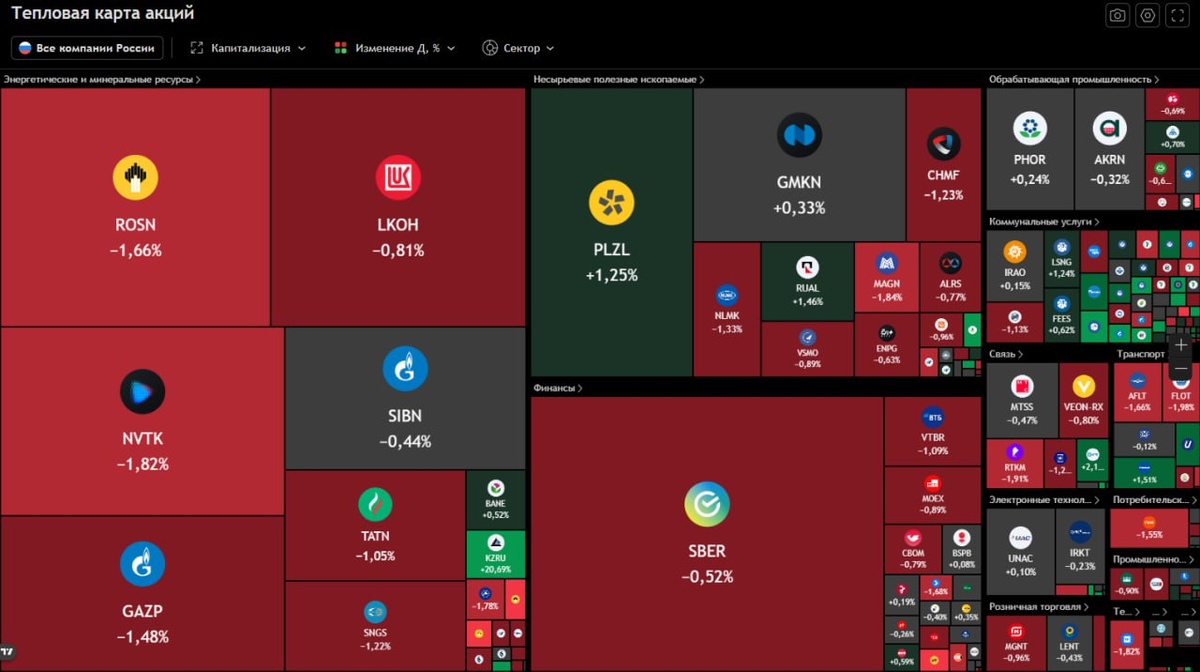Click the TATN Tatneft logo
Image resolution: width=1200 pixels, height=672 pixels.
pyautogui.click(x=375, y=505)
